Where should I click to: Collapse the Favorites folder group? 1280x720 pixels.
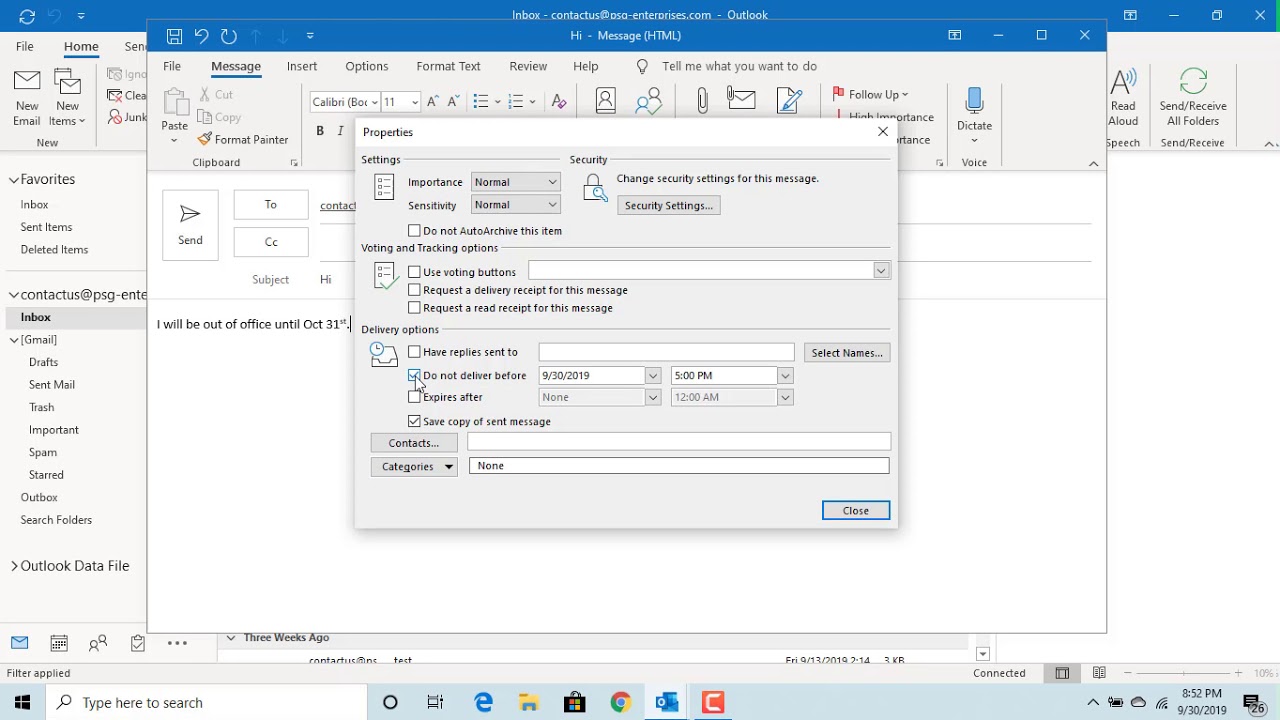14,180
